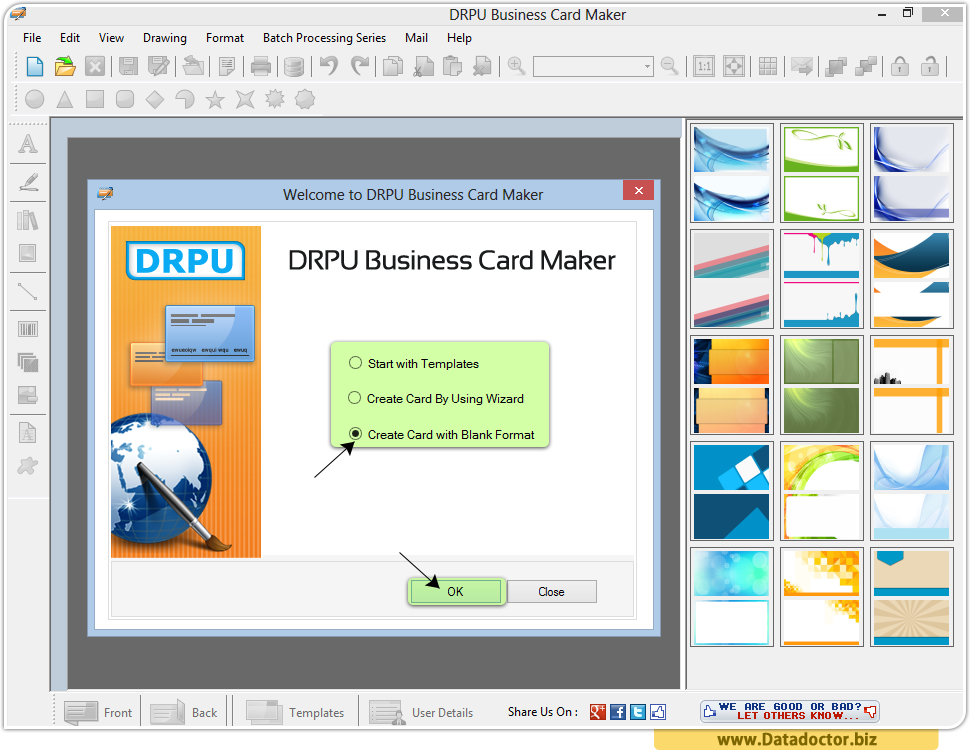Choose the orange pixel squares template thumbnail
This screenshot has height=750, width=970.
click(822, 598)
